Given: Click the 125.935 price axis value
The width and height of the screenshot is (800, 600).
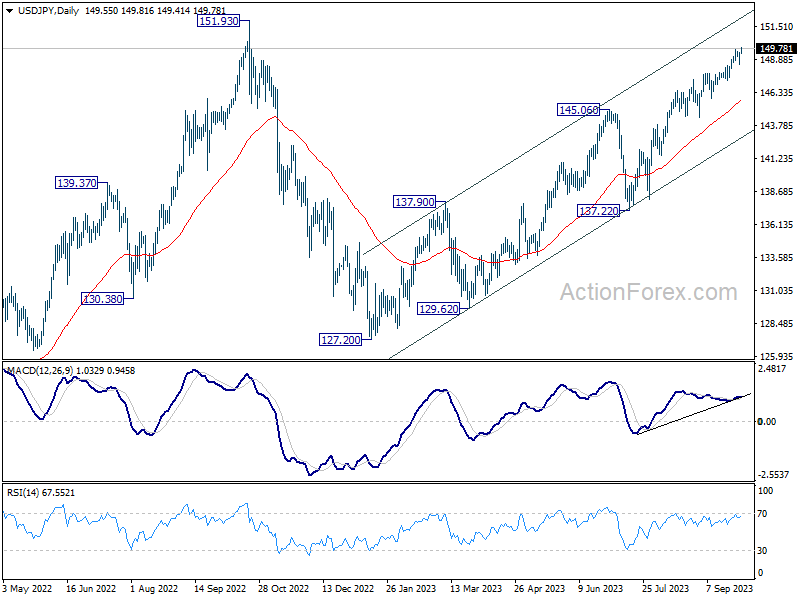Looking at the screenshot, I should pyautogui.click(x=777, y=356).
